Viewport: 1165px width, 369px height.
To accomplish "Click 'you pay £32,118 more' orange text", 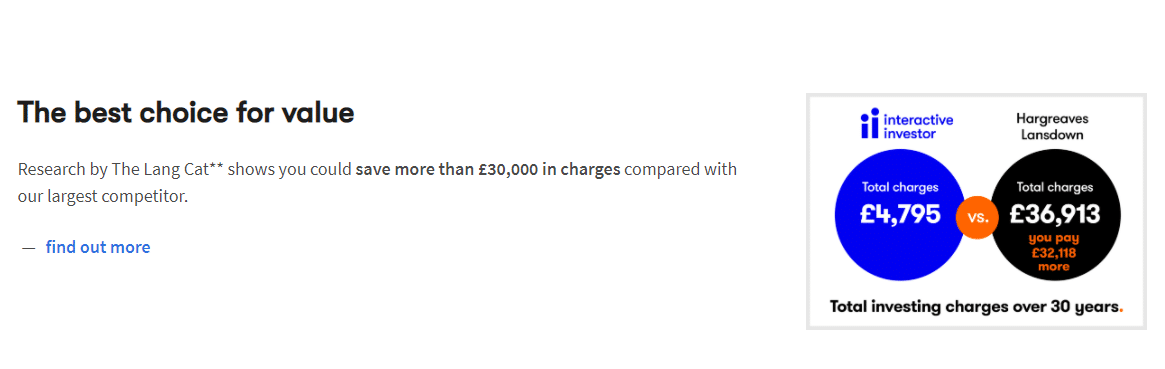I will click(x=1054, y=252).
